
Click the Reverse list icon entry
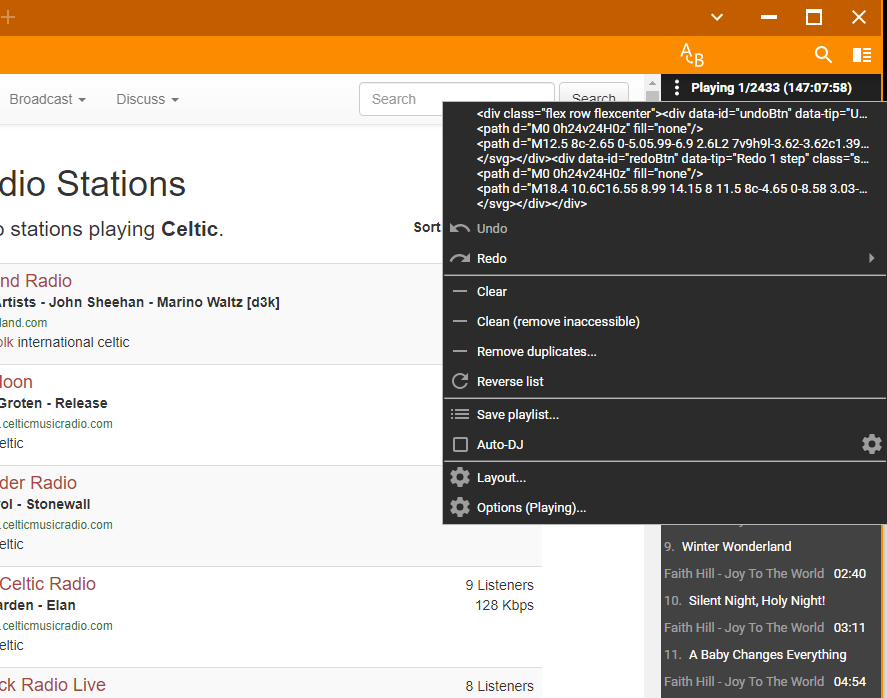(460, 381)
